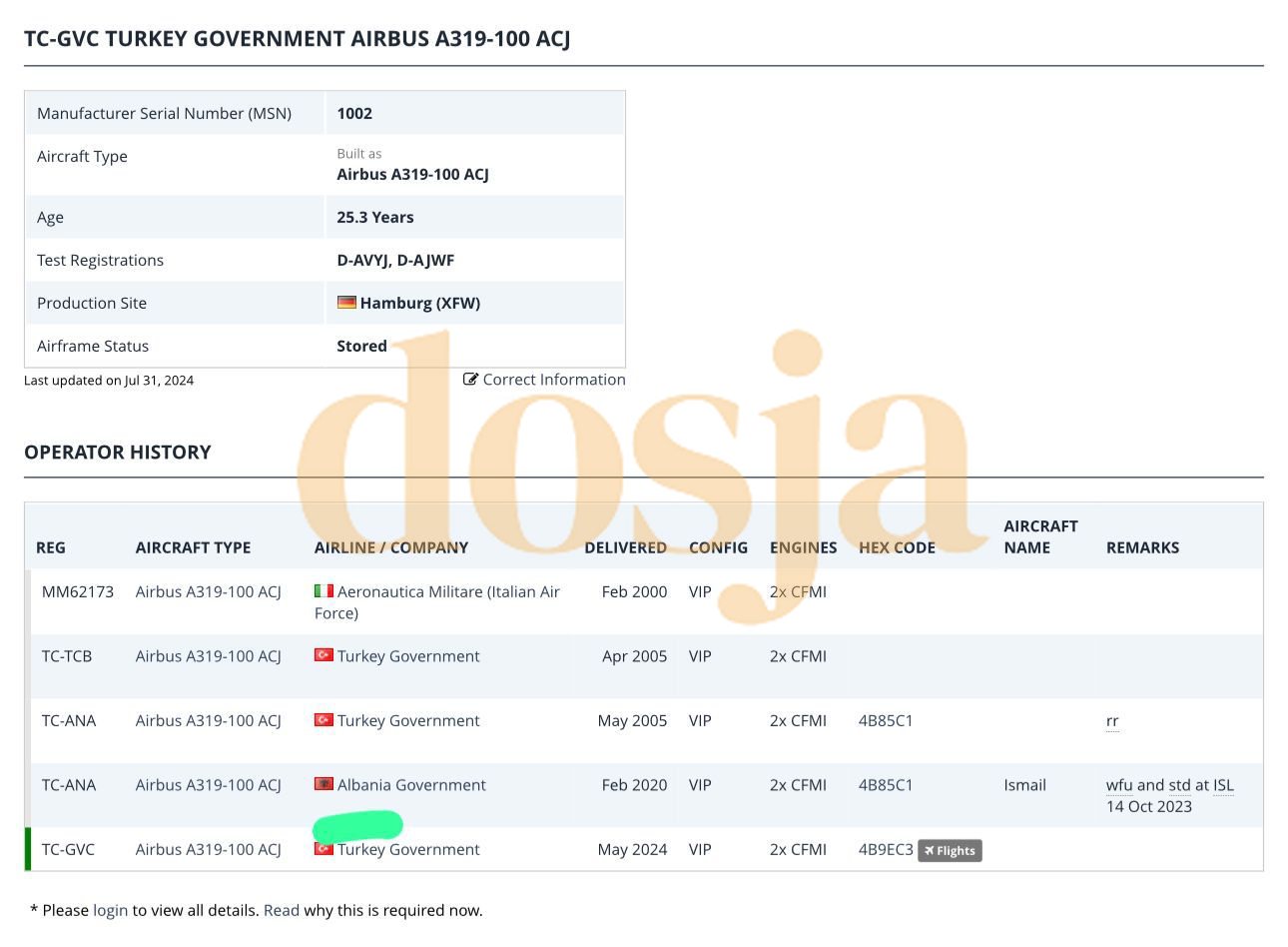Click the Correct Information edit icon

point(471,380)
